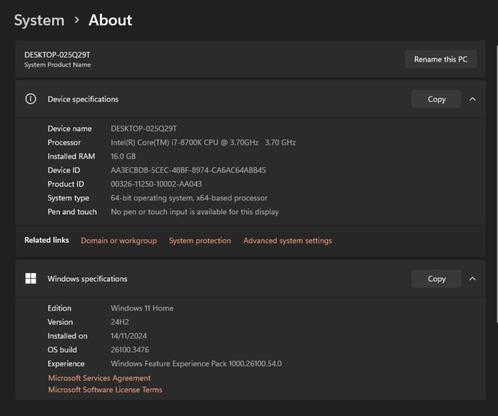Click the Windows specifications heading text
Screen dimensions: 498x416
coord(87,279)
